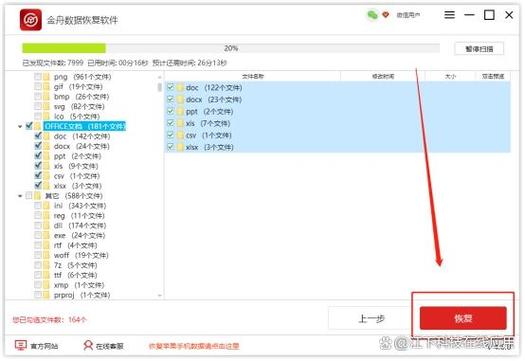Check the prproj (1个文件) checkbox
Image resolution: width=525 pixels, height=361 pixels.
(38, 295)
